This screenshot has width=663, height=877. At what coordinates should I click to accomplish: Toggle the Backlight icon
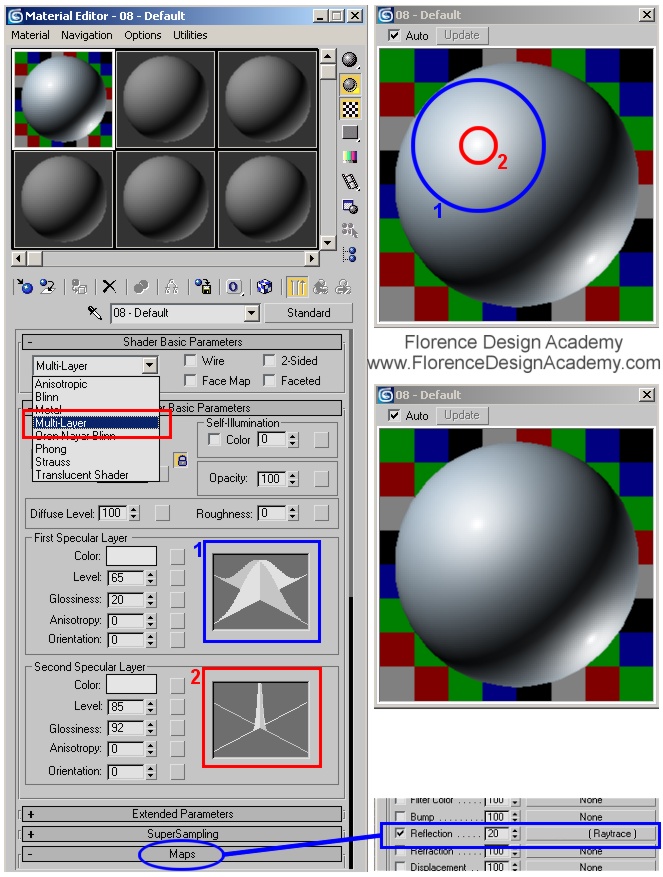pos(350,84)
